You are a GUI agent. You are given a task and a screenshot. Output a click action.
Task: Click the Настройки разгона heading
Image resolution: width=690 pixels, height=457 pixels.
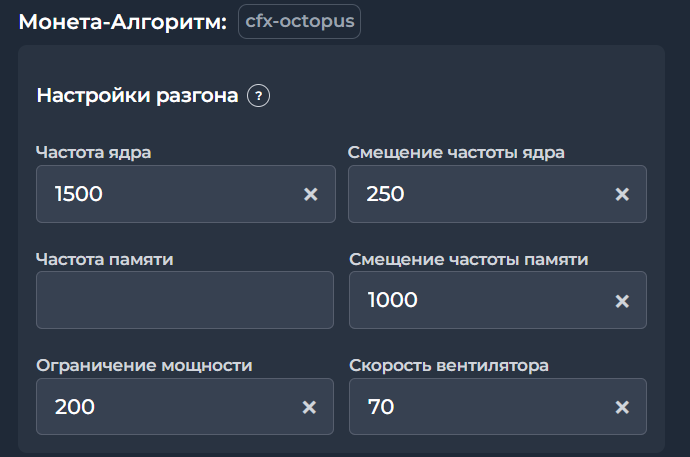pyautogui.click(x=137, y=97)
